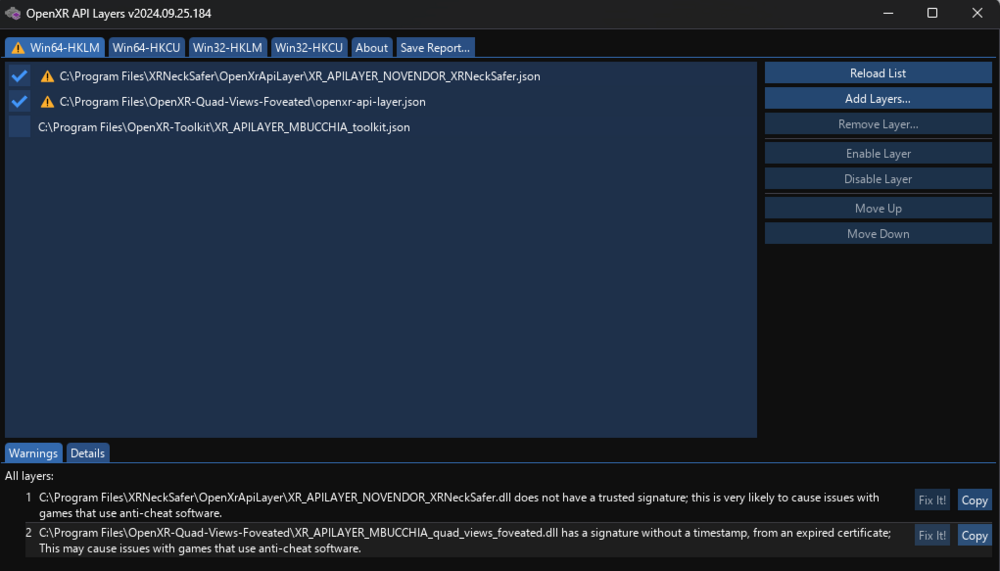Click the Add Layers... button
Screen dimensions: 1000x571
(x=878, y=98)
